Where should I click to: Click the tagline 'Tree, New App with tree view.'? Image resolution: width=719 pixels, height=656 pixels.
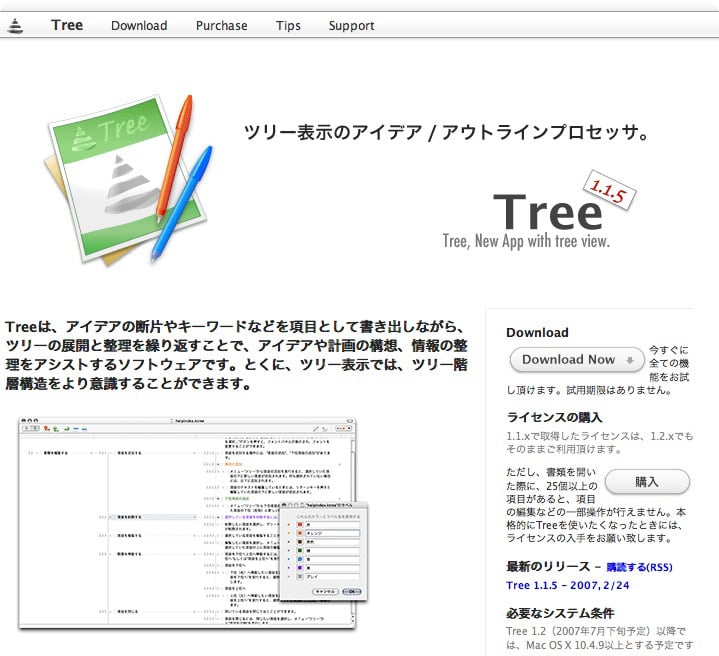click(526, 241)
